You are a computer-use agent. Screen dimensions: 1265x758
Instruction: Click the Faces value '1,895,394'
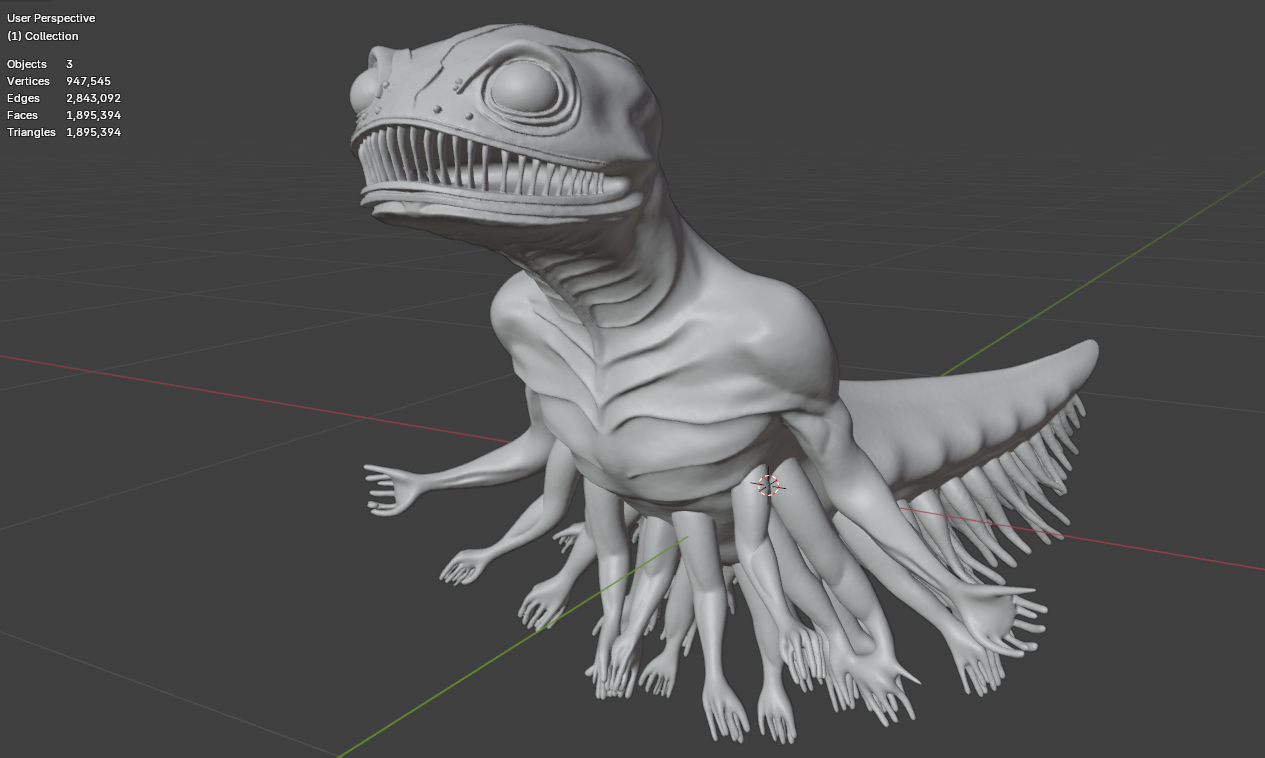click(x=93, y=115)
